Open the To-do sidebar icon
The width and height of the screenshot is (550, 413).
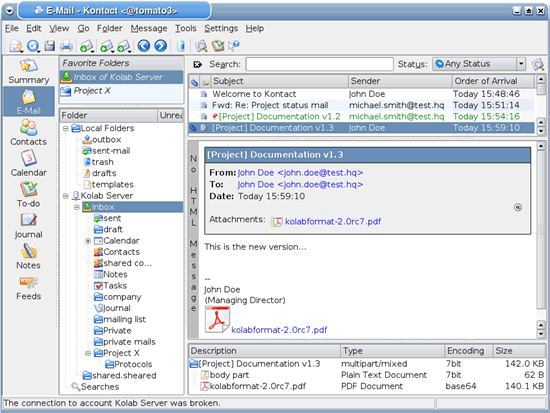click(x=28, y=194)
